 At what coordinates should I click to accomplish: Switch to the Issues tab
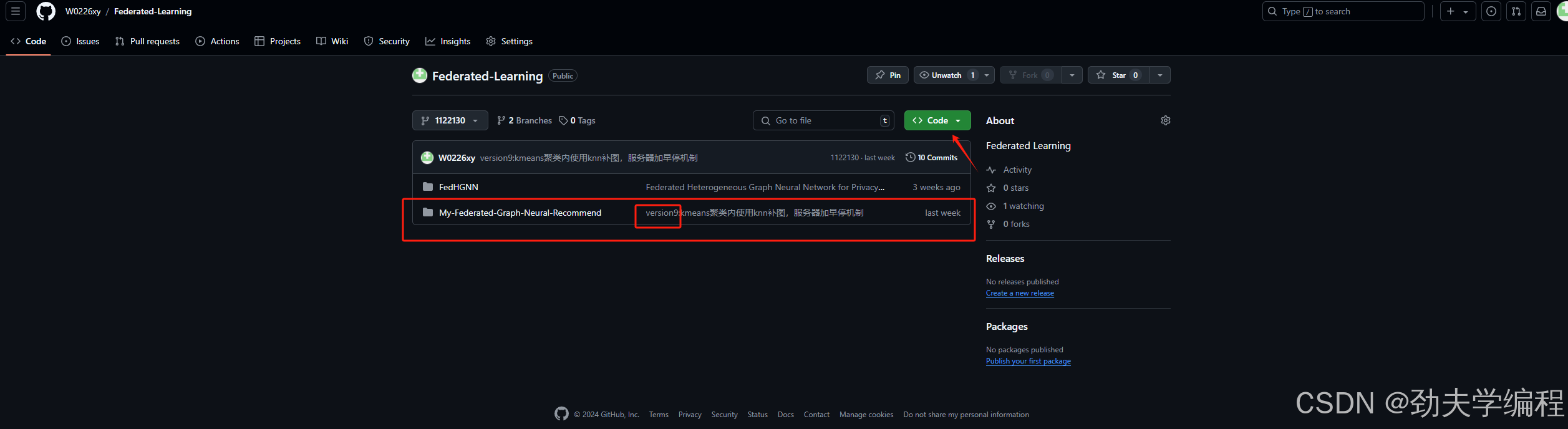[x=80, y=41]
